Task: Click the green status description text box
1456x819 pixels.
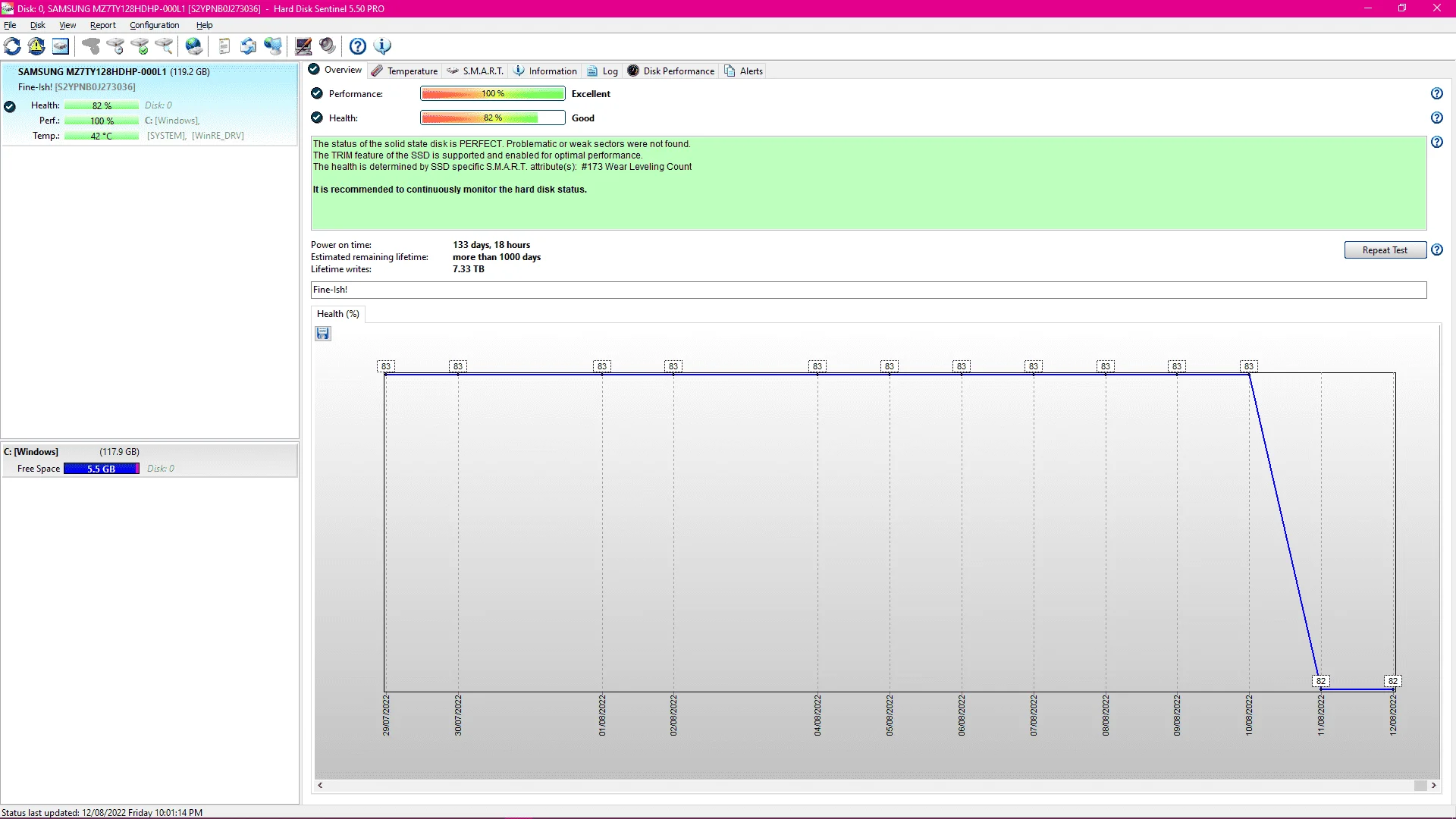Action: (x=868, y=183)
